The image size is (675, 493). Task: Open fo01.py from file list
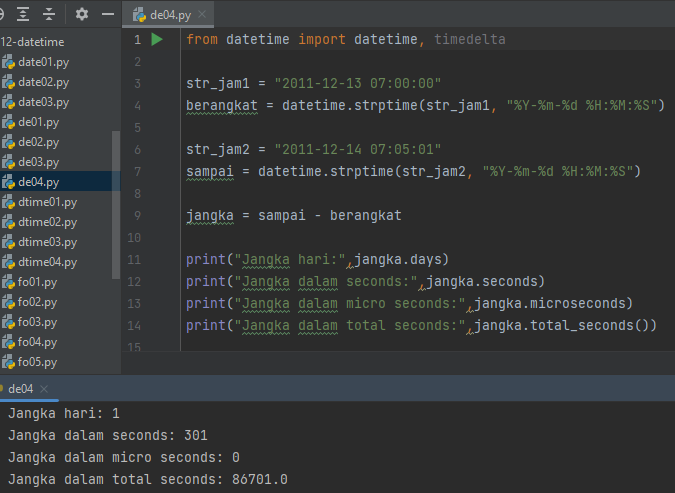pyautogui.click(x=37, y=282)
